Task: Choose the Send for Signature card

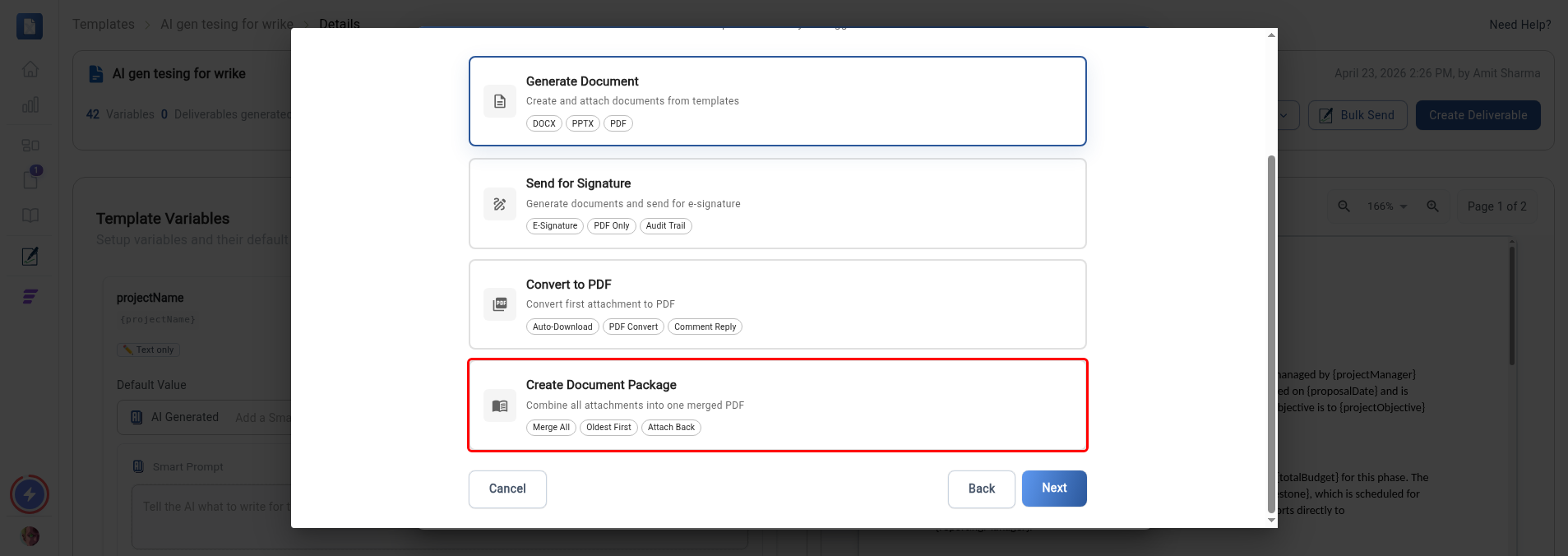Action: click(777, 203)
